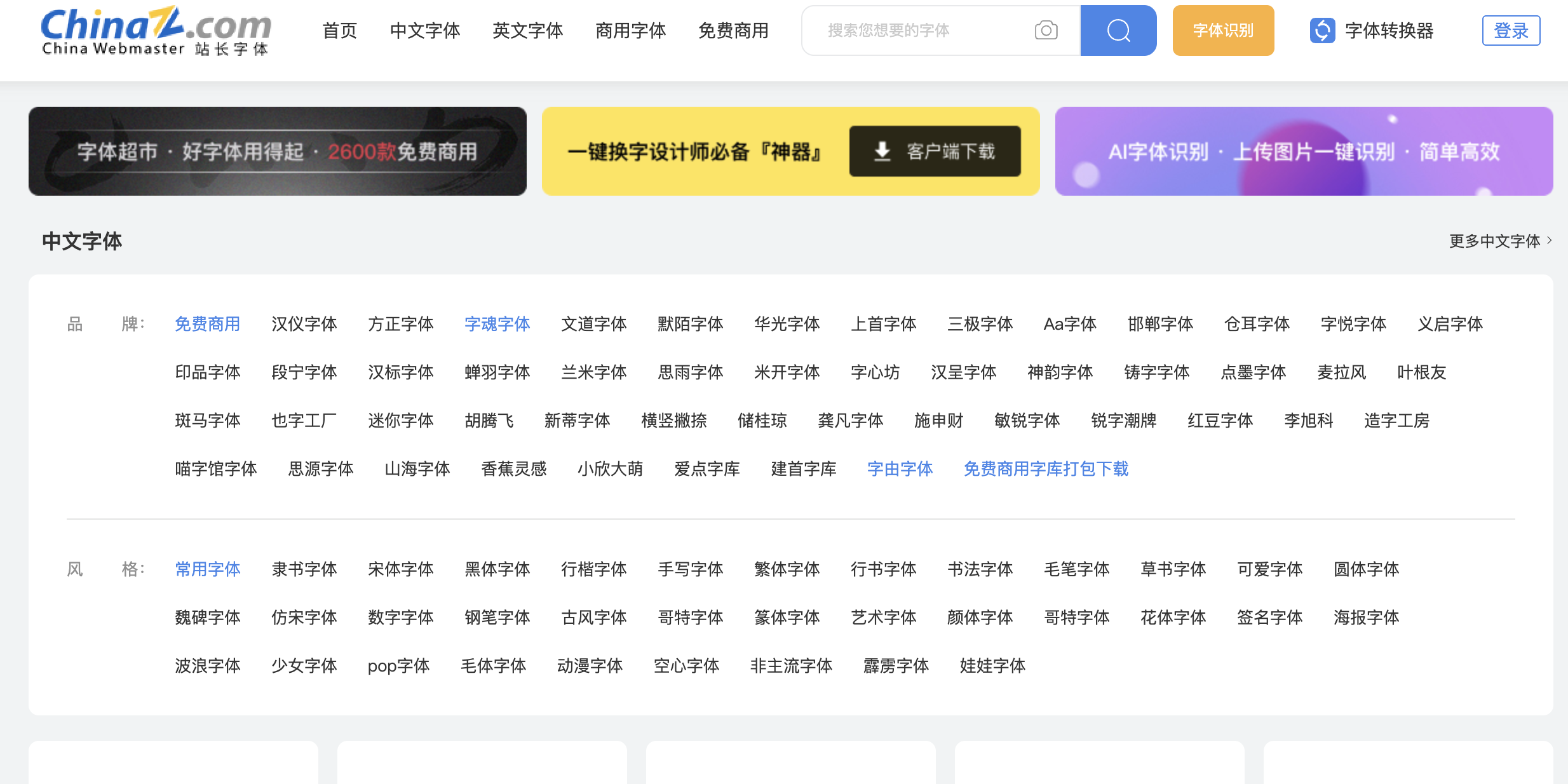Select the 篆体字体 style
Viewport: 1568px width, 784px height.
[x=787, y=618]
